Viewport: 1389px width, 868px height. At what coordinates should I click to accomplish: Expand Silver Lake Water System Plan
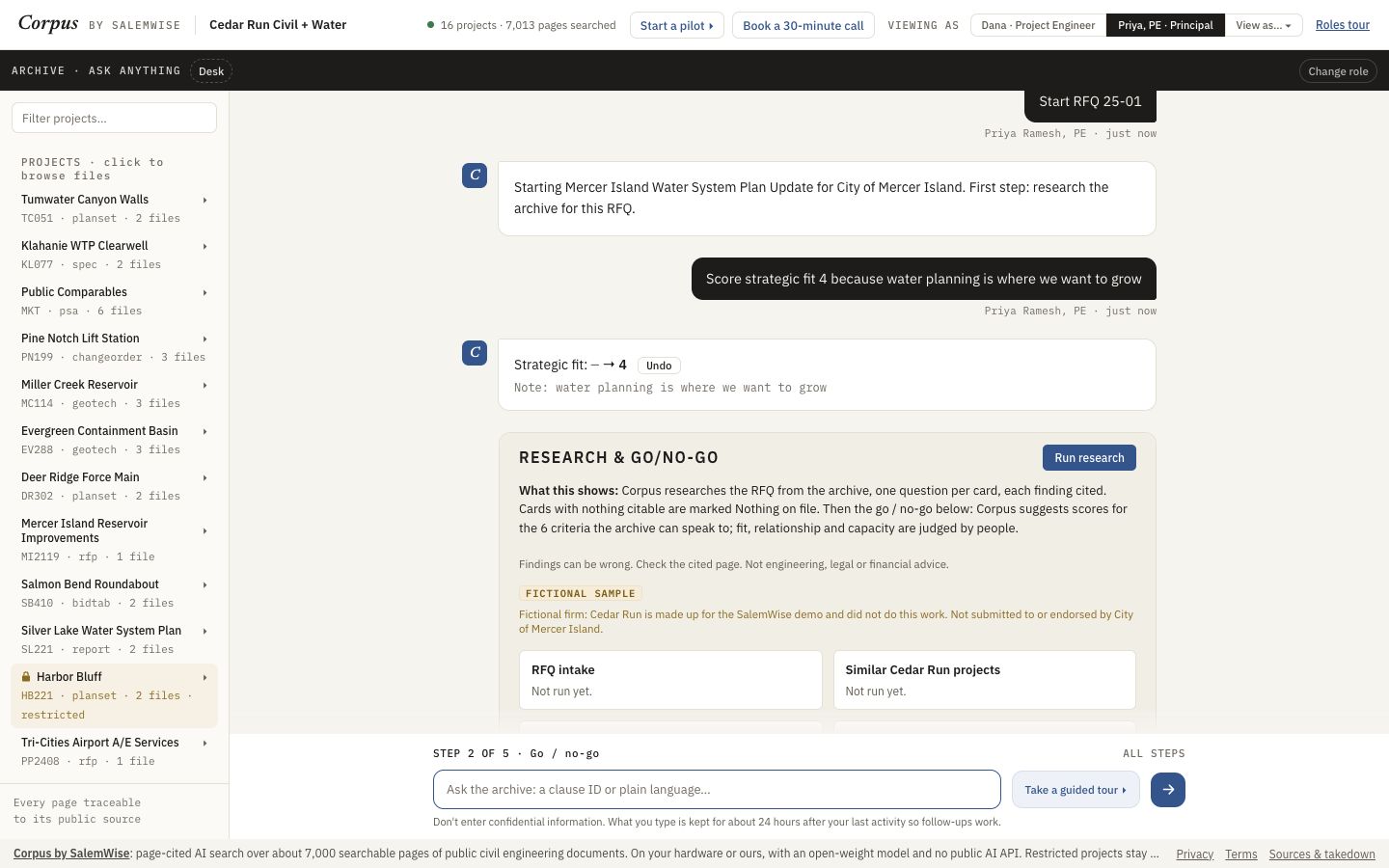[x=114, y=639]
